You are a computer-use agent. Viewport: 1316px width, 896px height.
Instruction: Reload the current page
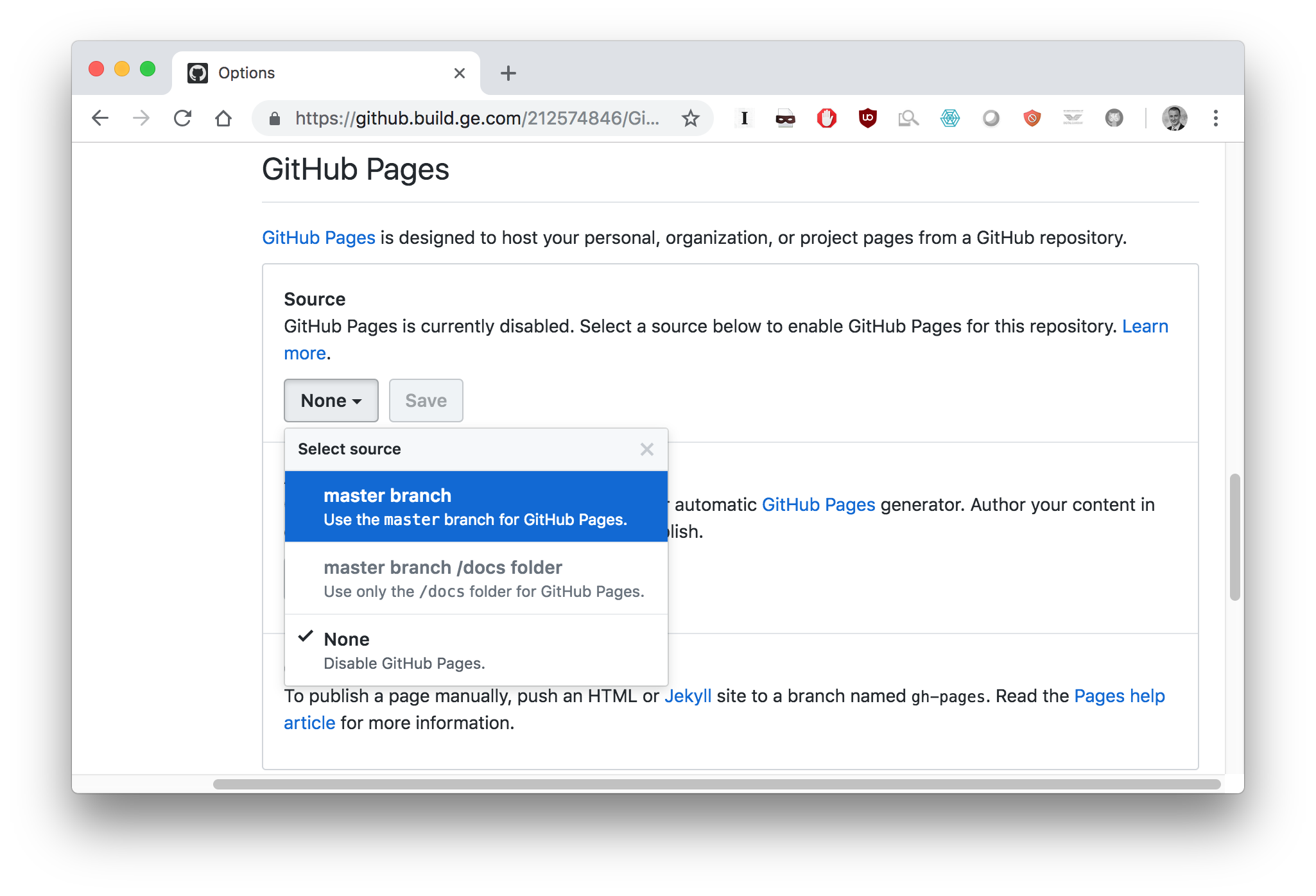point(183,118)
